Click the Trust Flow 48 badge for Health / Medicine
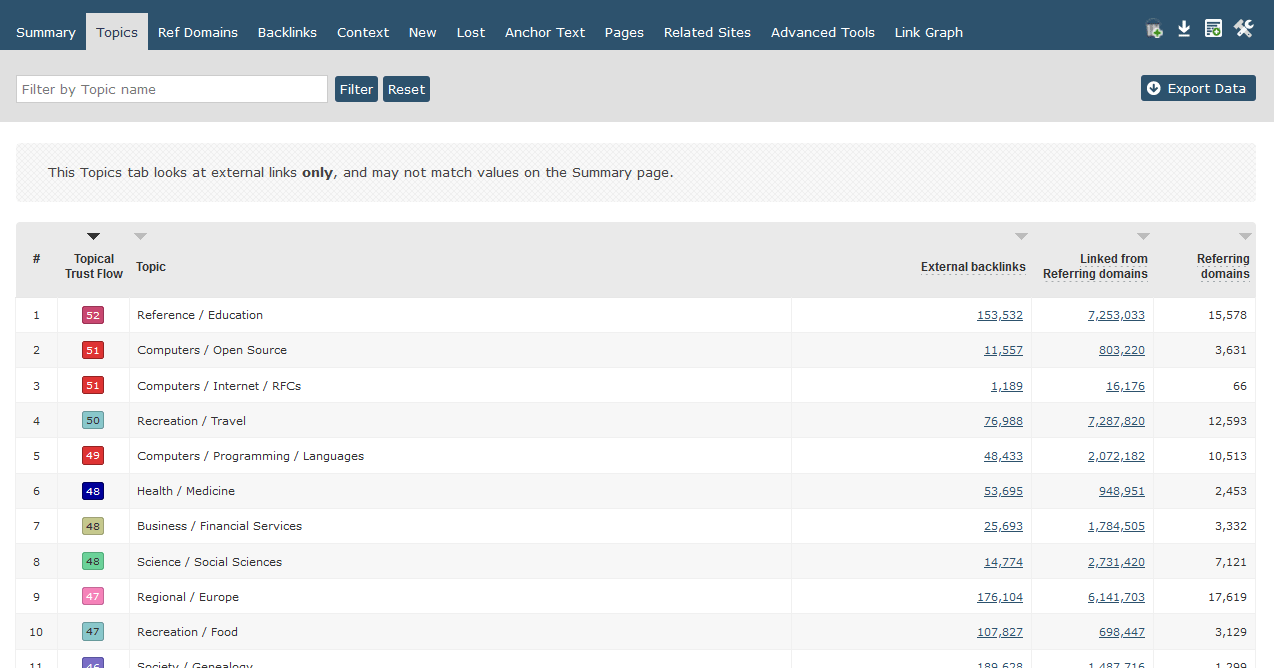This screenshot has width=1274, height=668. (93, 491)
